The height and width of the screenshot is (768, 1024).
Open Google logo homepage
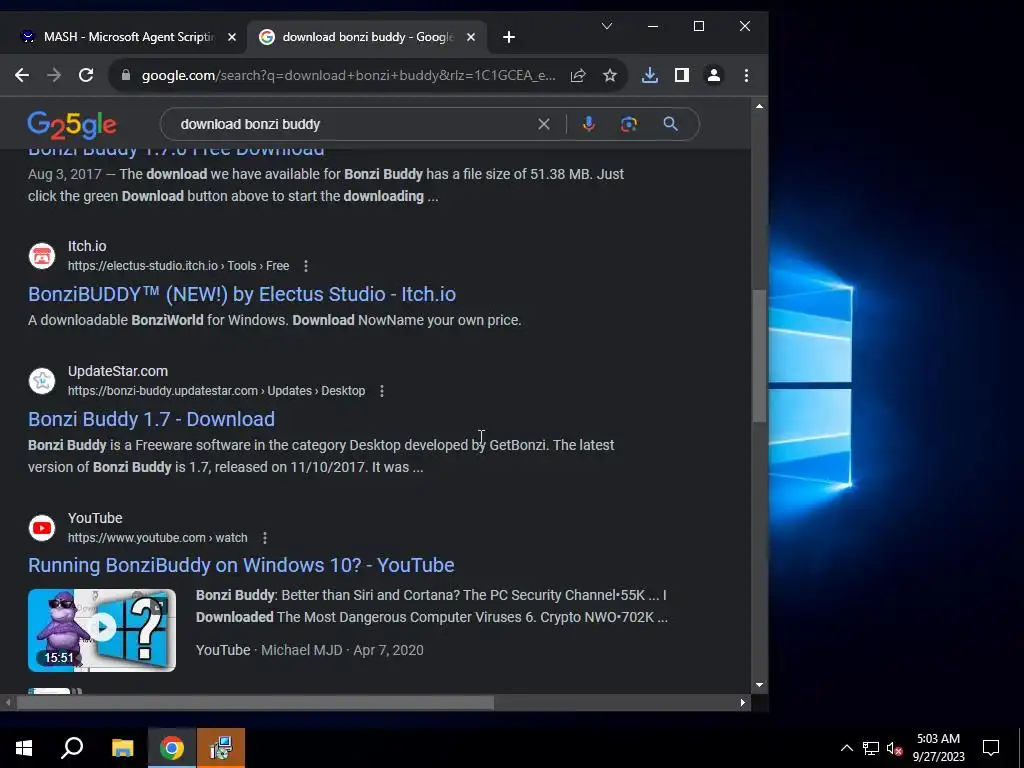72,125
